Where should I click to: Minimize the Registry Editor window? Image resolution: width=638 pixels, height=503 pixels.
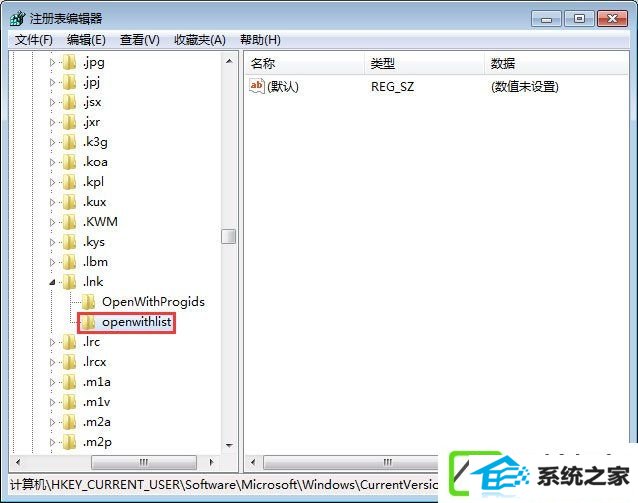546,19
